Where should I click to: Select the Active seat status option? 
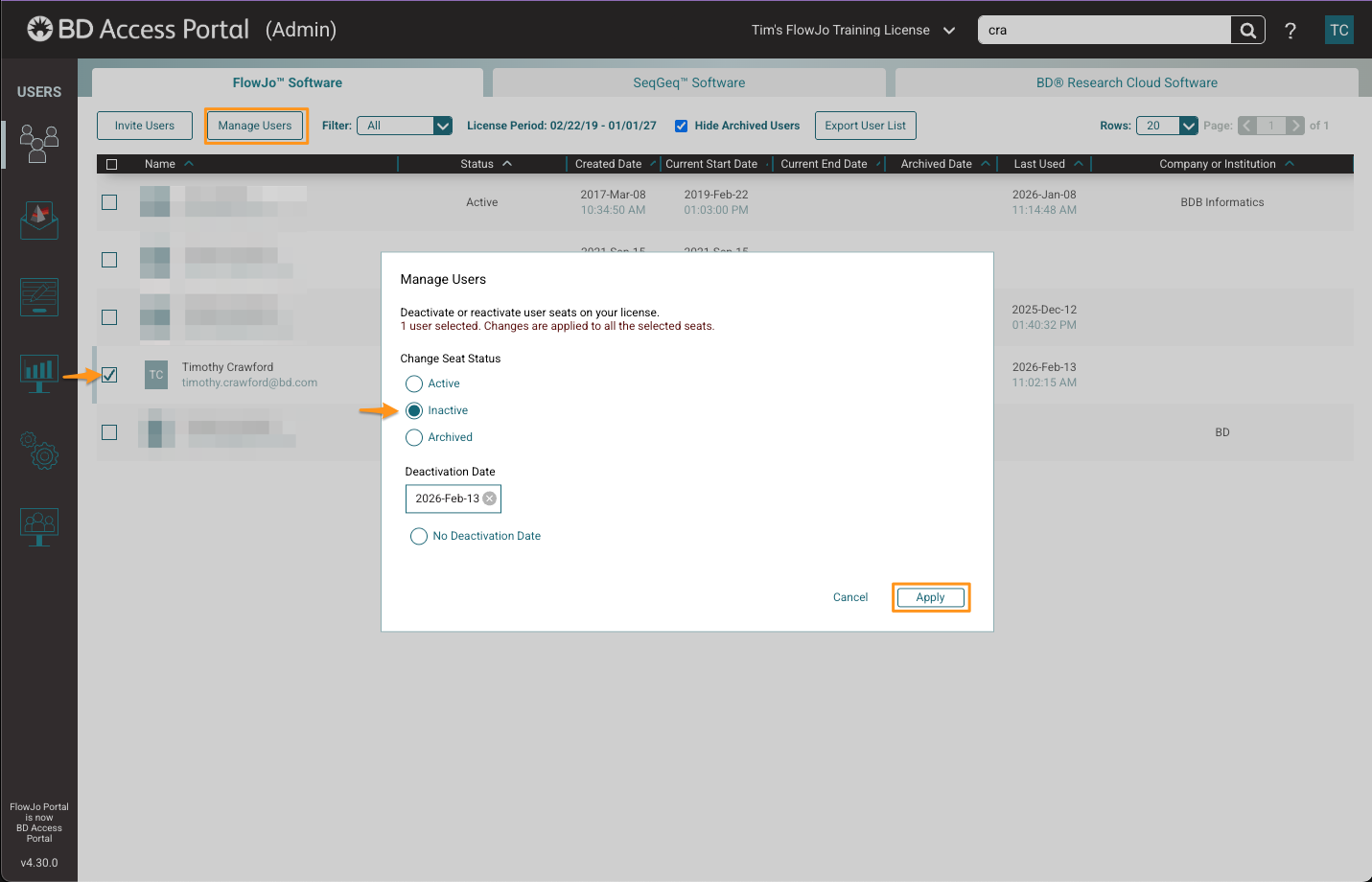[414, 383]
